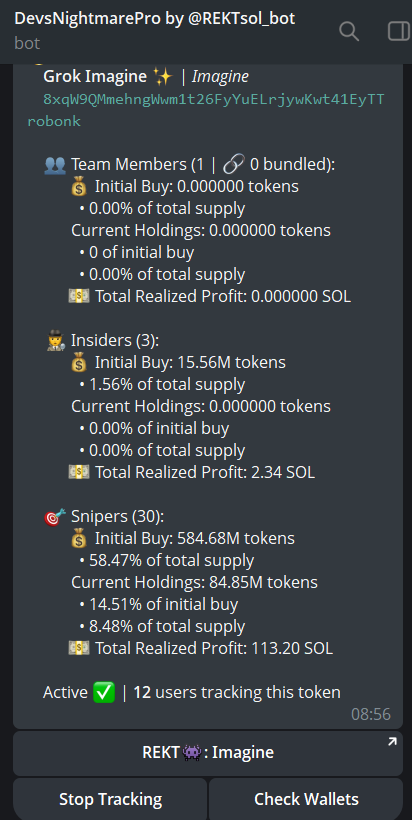
Task: Toggle the side panel icon in header
Action: 400,31
